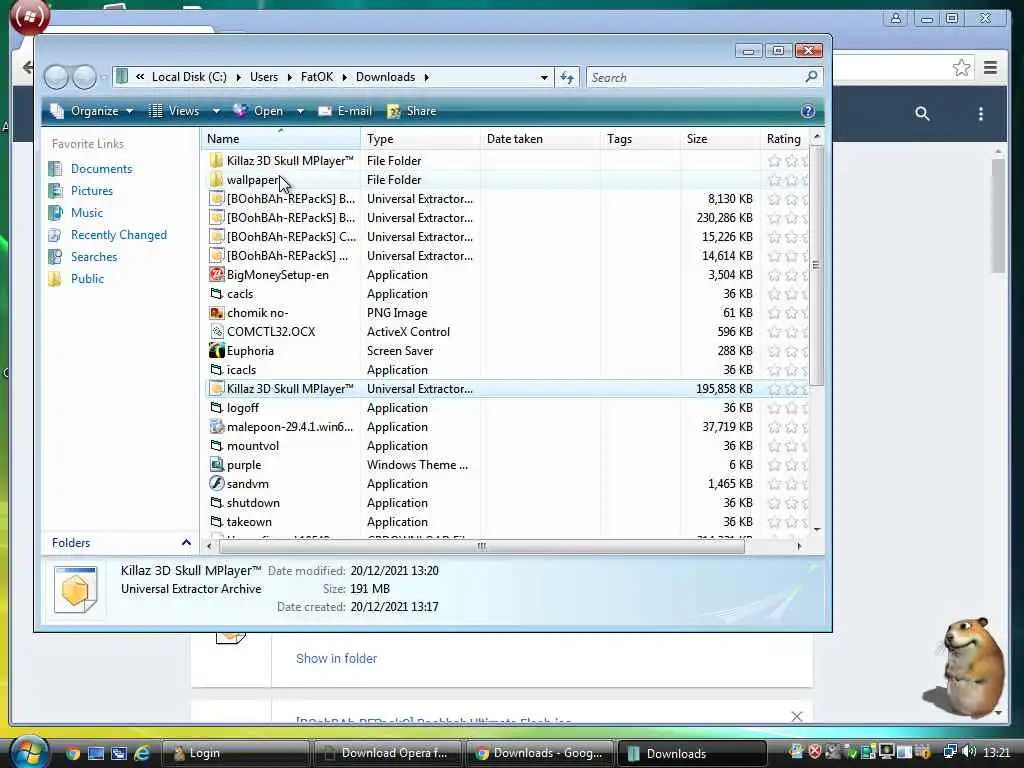The height and width of the screenshot is (768, 1024).
Task: Click Show in folder link in Chrome
Action: point(336,658)
